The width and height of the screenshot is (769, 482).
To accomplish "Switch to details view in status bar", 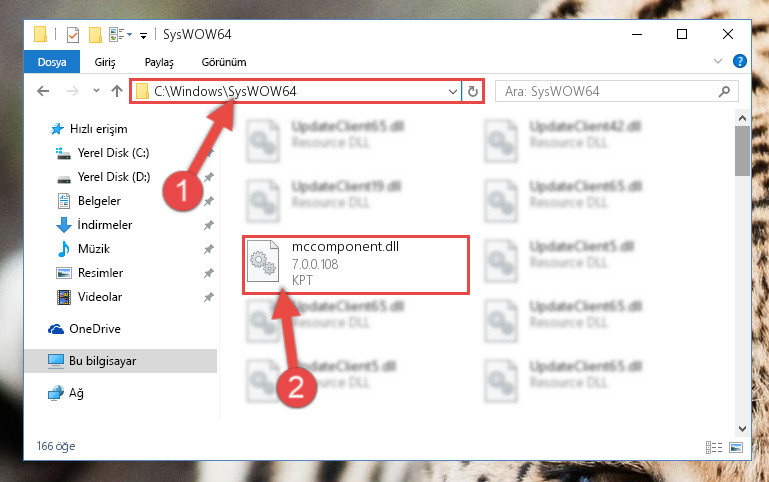I will [714, 447].
